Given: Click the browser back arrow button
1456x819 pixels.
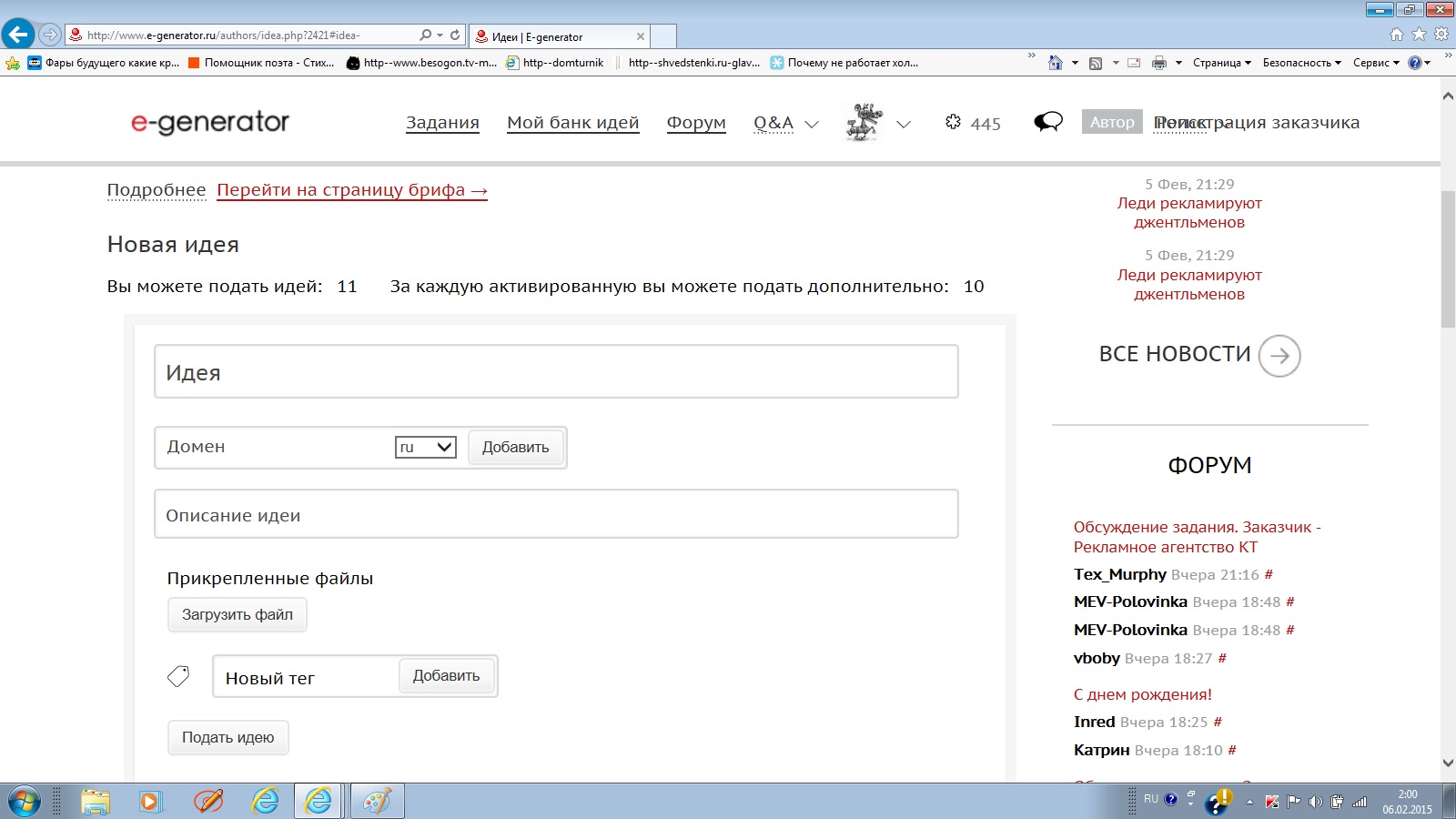Looking at the screenshot, I should [18, 35].
